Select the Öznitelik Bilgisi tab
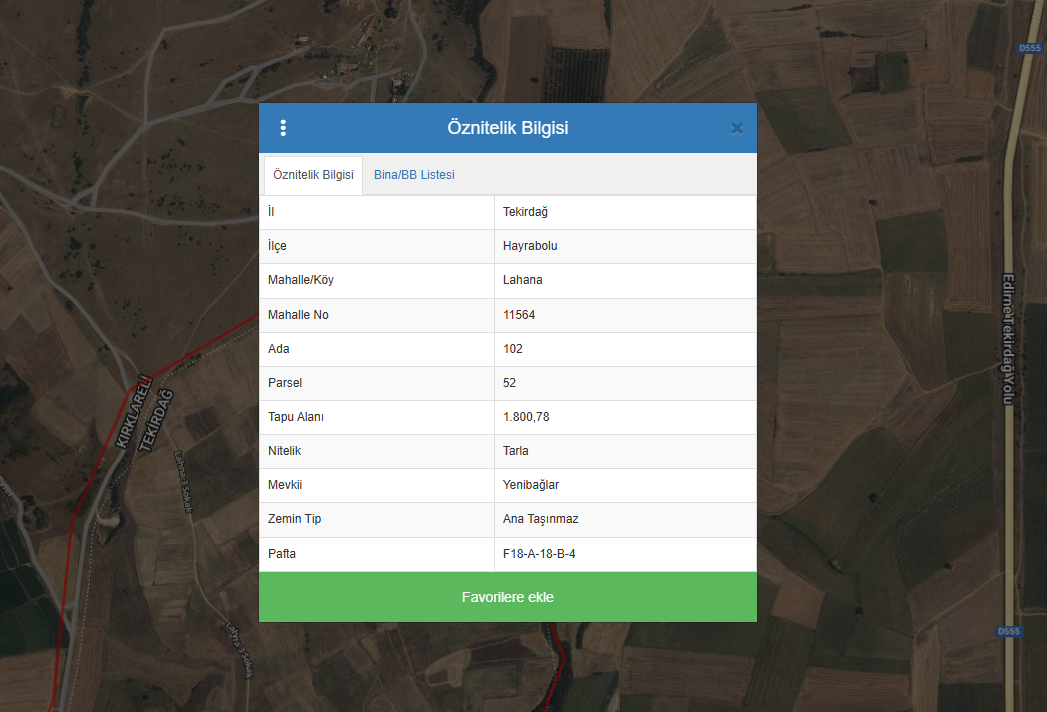The height and width of the screenshot is (712, 1047). pos(313,175)
